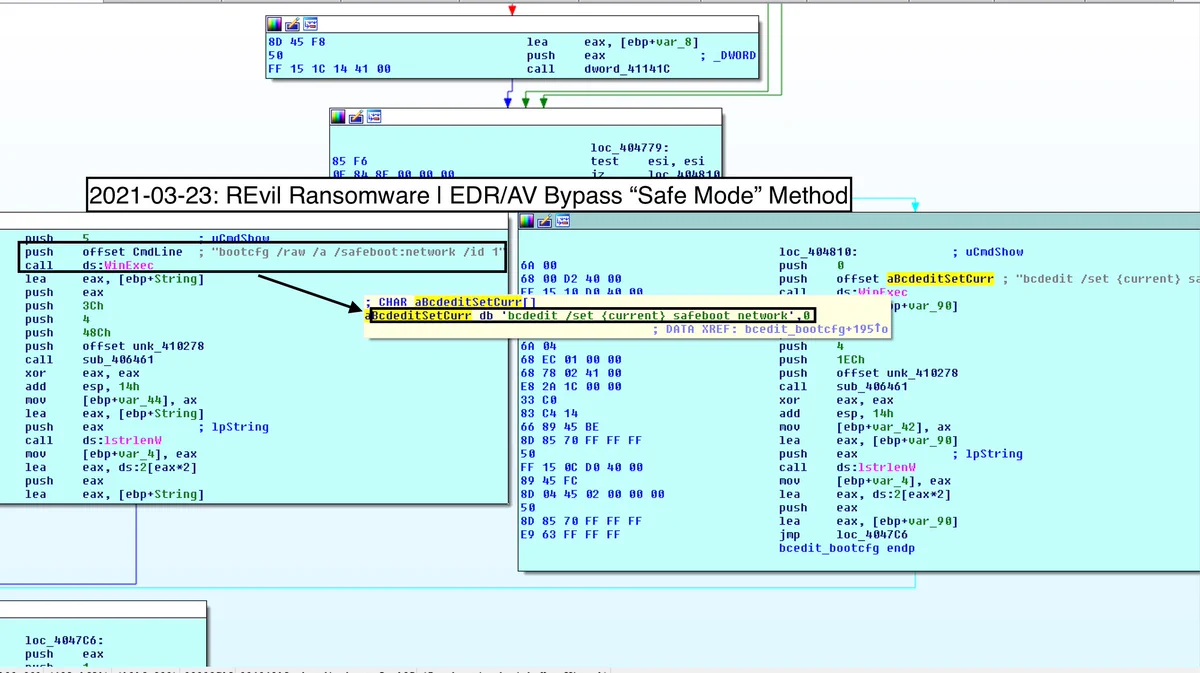Open node color picker on loc_404810 block
This screenshot has height=673, width=1200.
pyautogui.click(x=527, y=222)
